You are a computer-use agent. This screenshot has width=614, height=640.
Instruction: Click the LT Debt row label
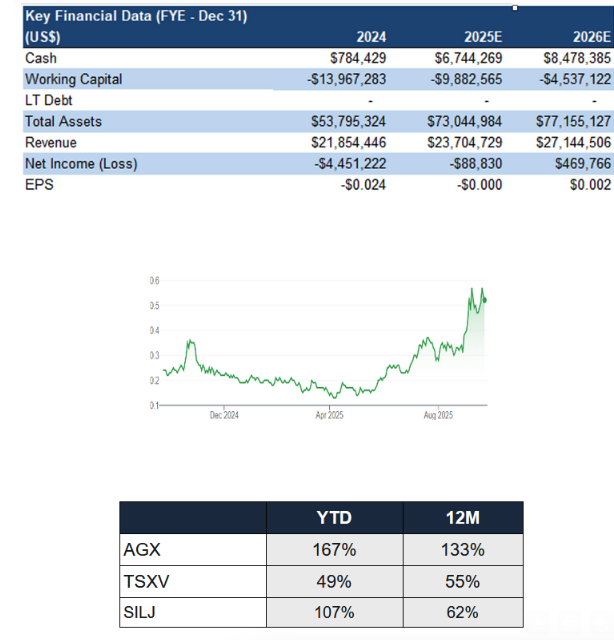tap(49, 100)
